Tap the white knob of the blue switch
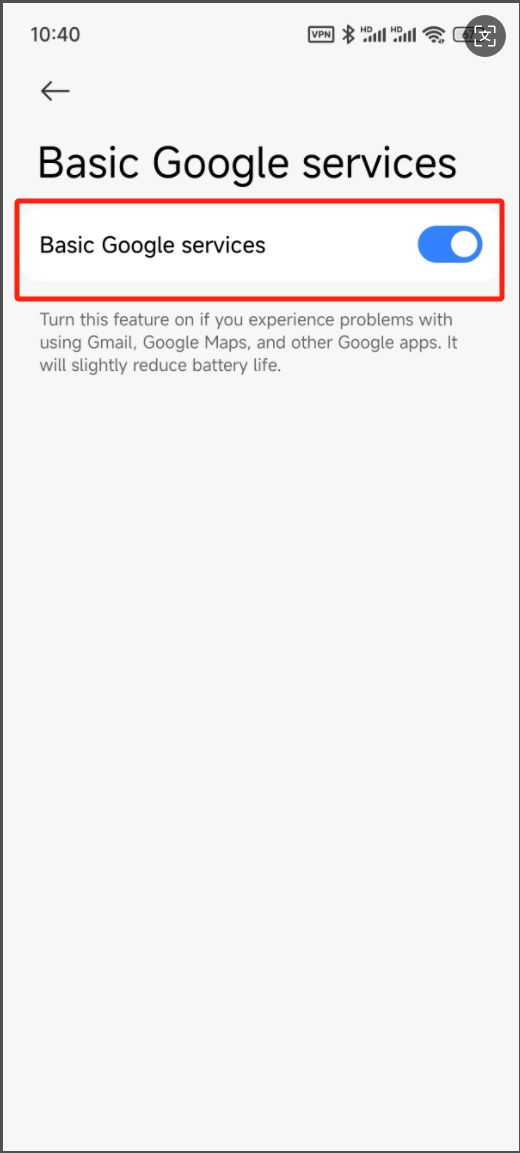The height and width of the screenshot is (1153, 520). tap(464, 245)
